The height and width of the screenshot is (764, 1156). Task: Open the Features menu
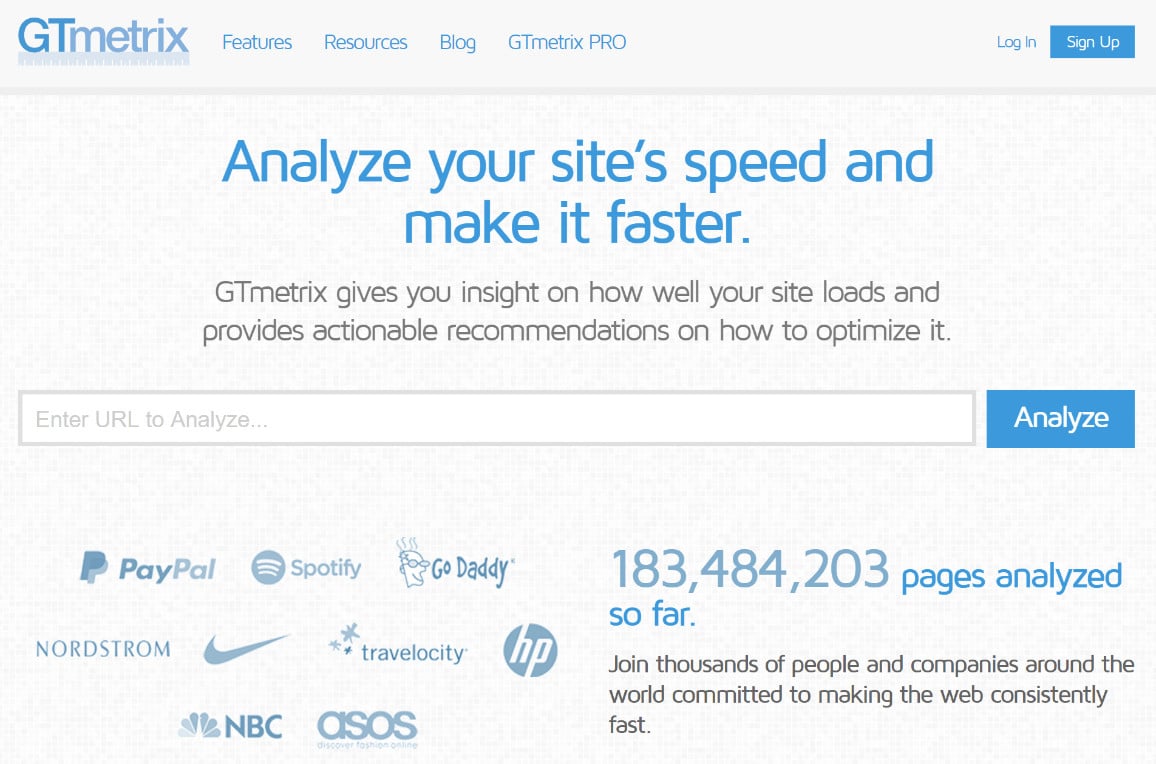pyautogui.click(x=256, y=42)
